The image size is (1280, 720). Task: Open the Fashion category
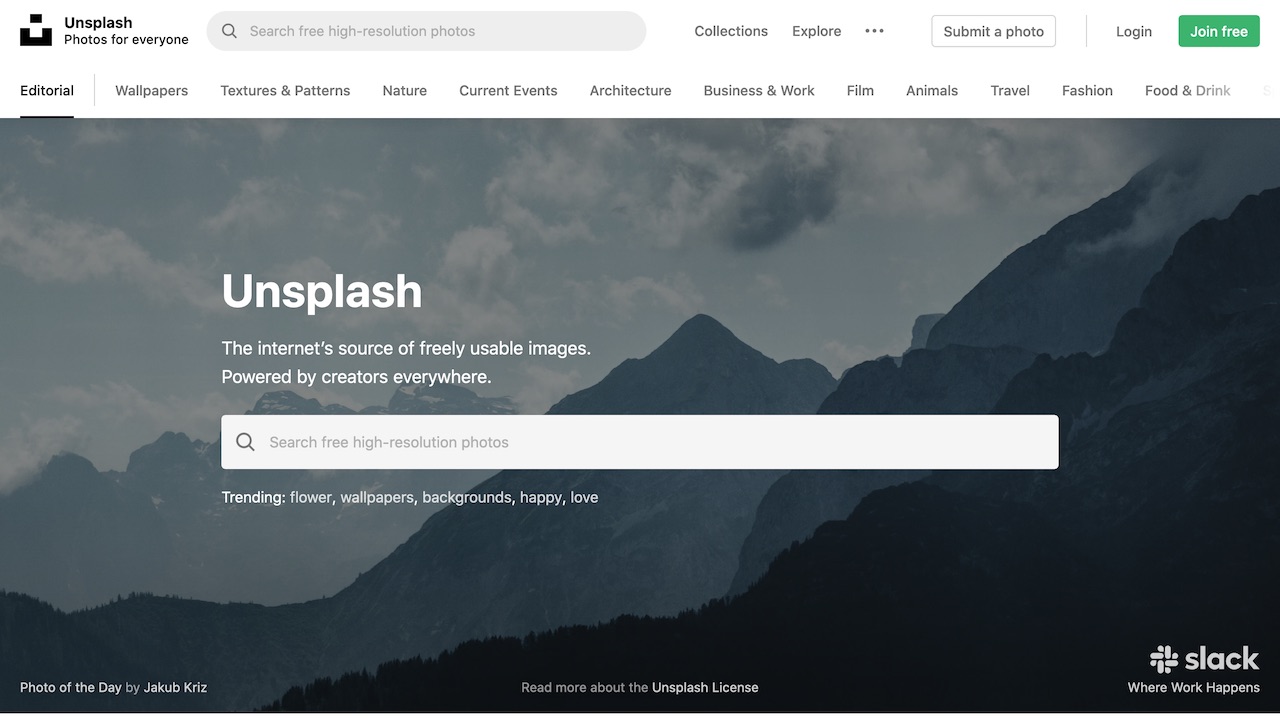tap(1087, 90)
